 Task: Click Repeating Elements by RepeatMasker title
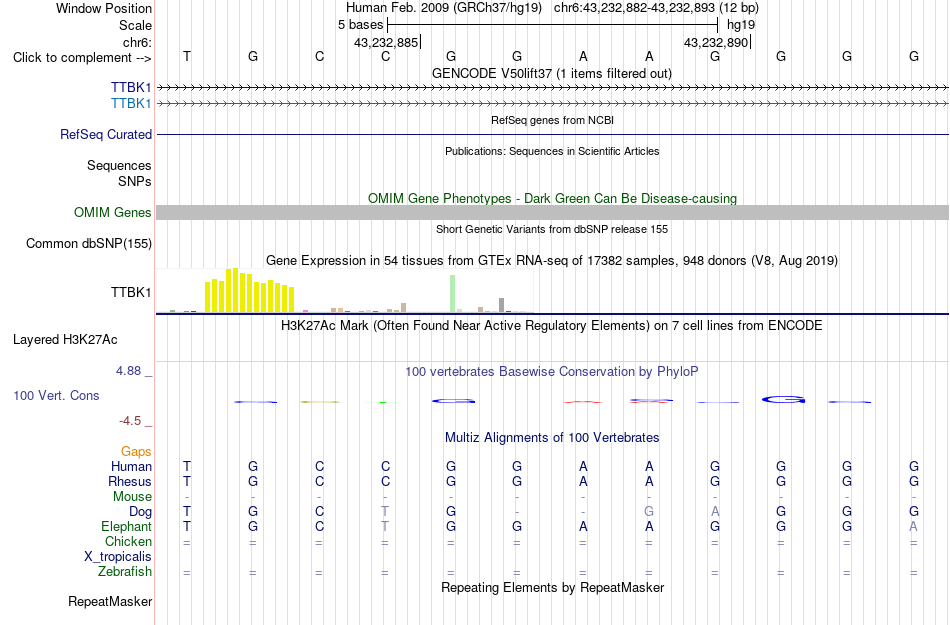pos(553,587)
